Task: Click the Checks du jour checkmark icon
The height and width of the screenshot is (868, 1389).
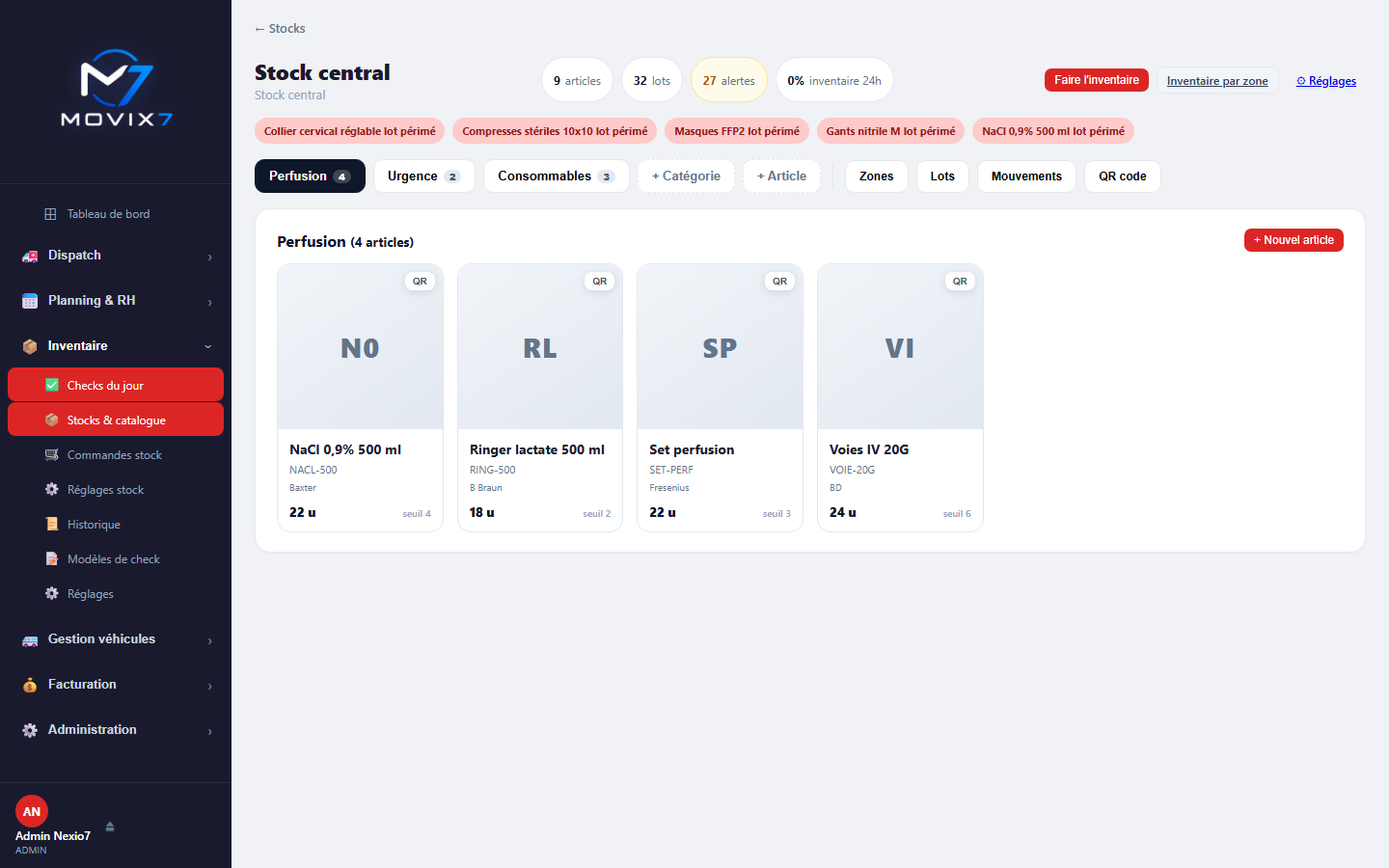Action: pos(52,385)
